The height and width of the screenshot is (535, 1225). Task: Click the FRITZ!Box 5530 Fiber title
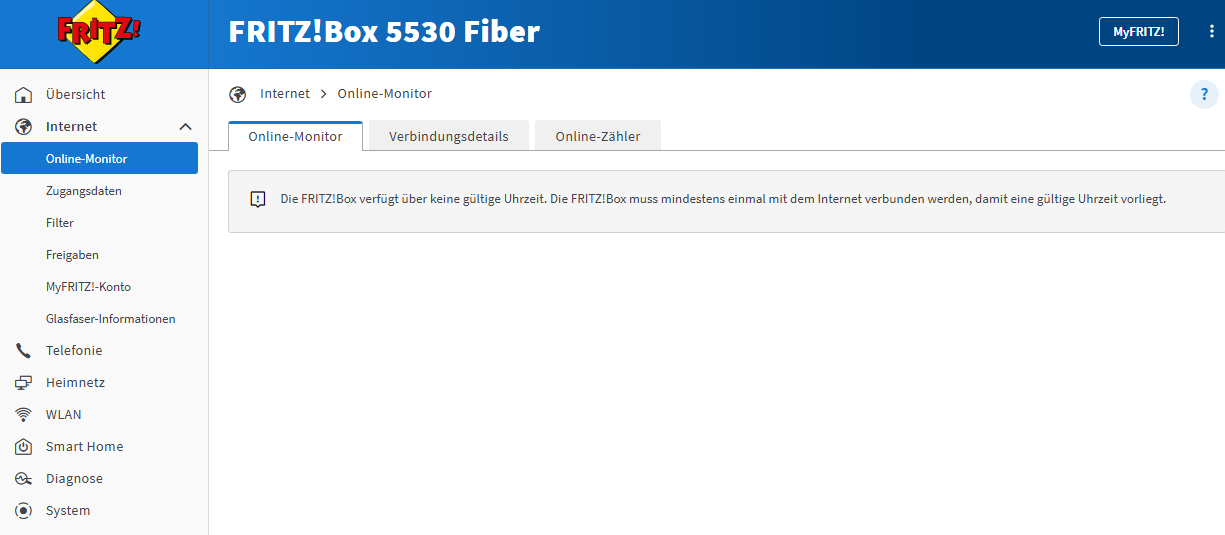(x=384, y=32)
